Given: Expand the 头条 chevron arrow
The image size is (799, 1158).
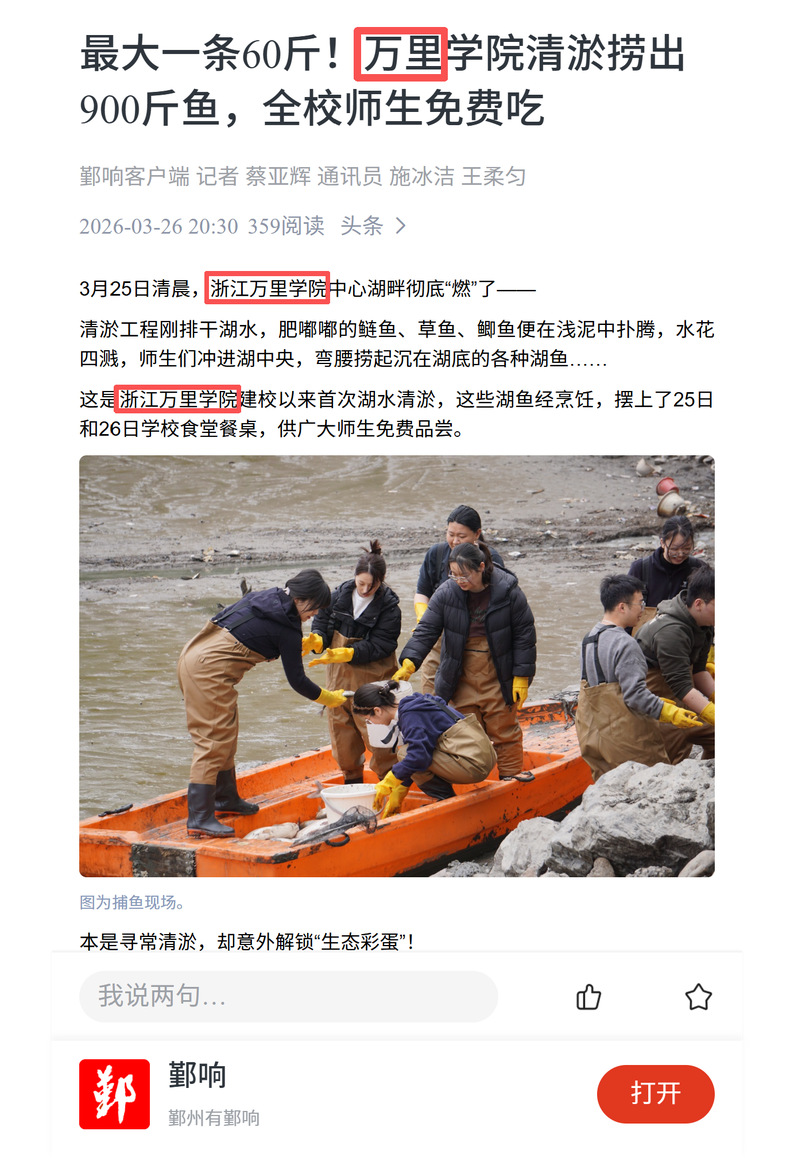Looking at the screenshot, I should (400, 225).
